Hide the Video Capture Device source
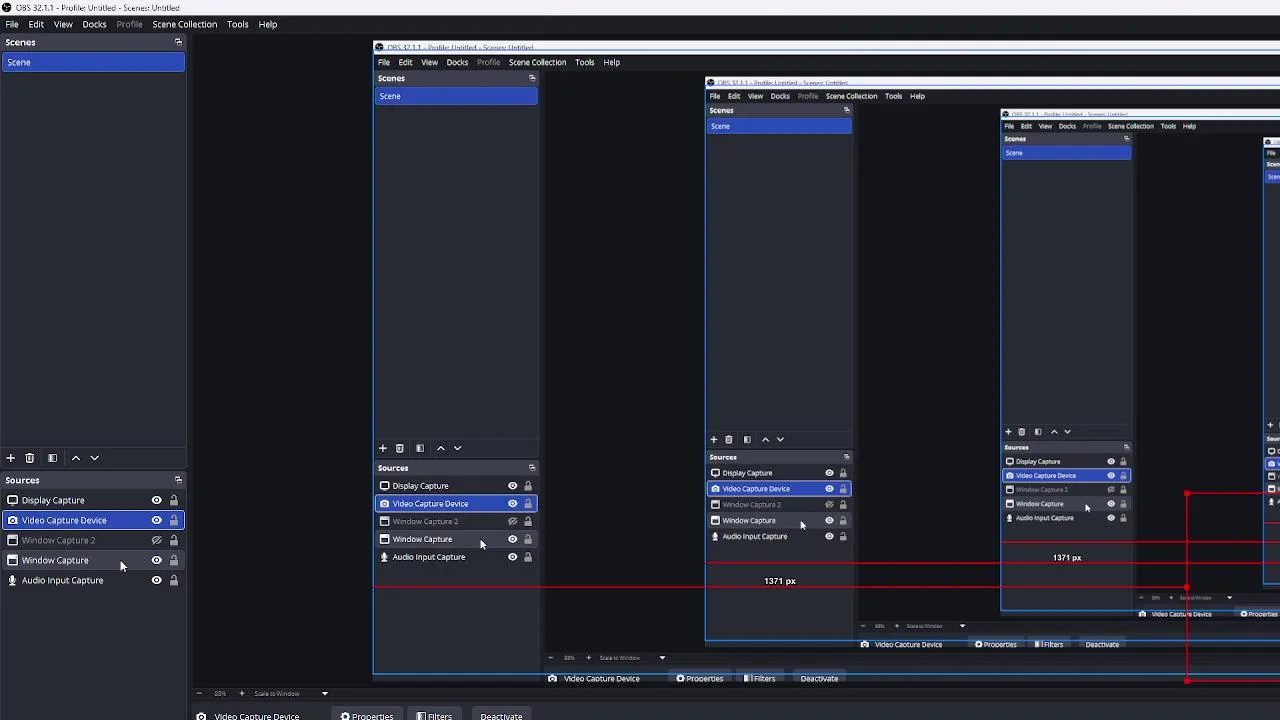 click(156, 520)
